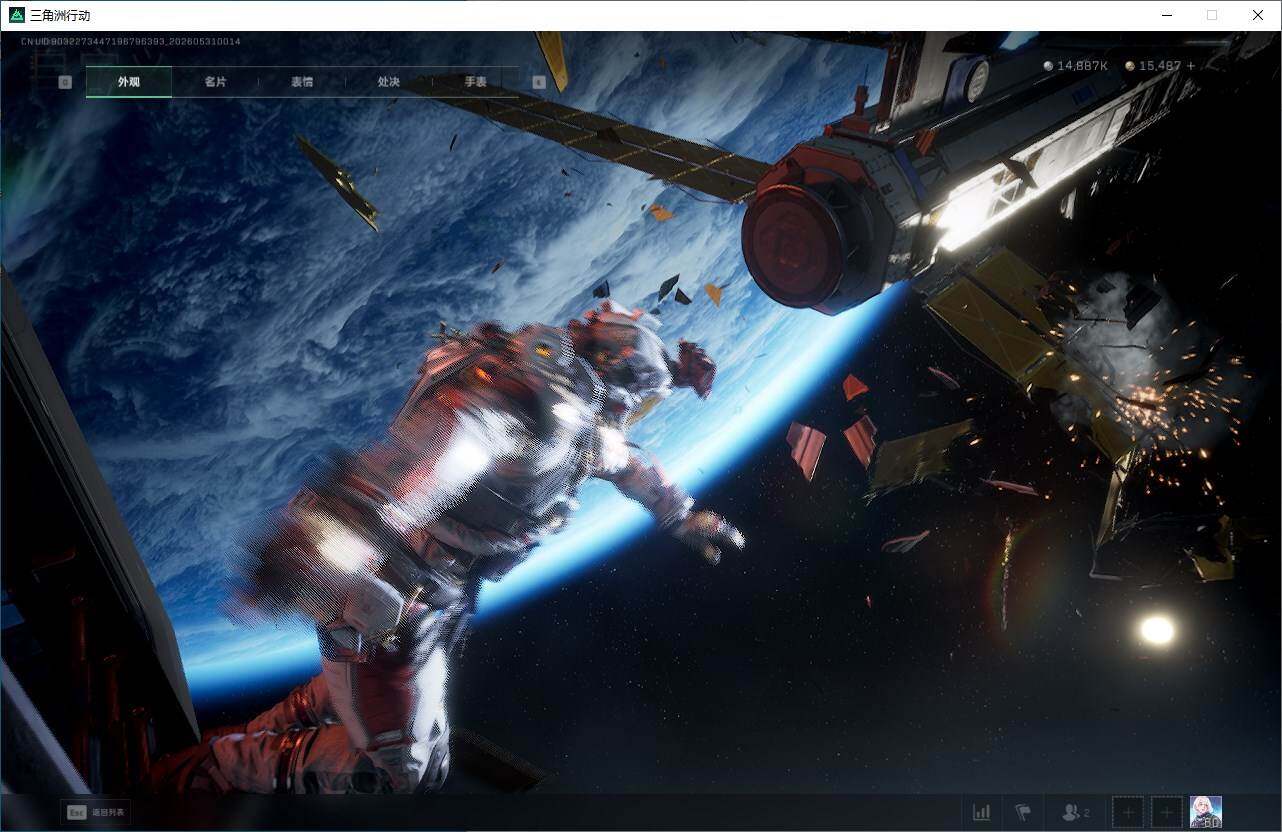Switch to the 名片 tab

click(x=215, y=82)
